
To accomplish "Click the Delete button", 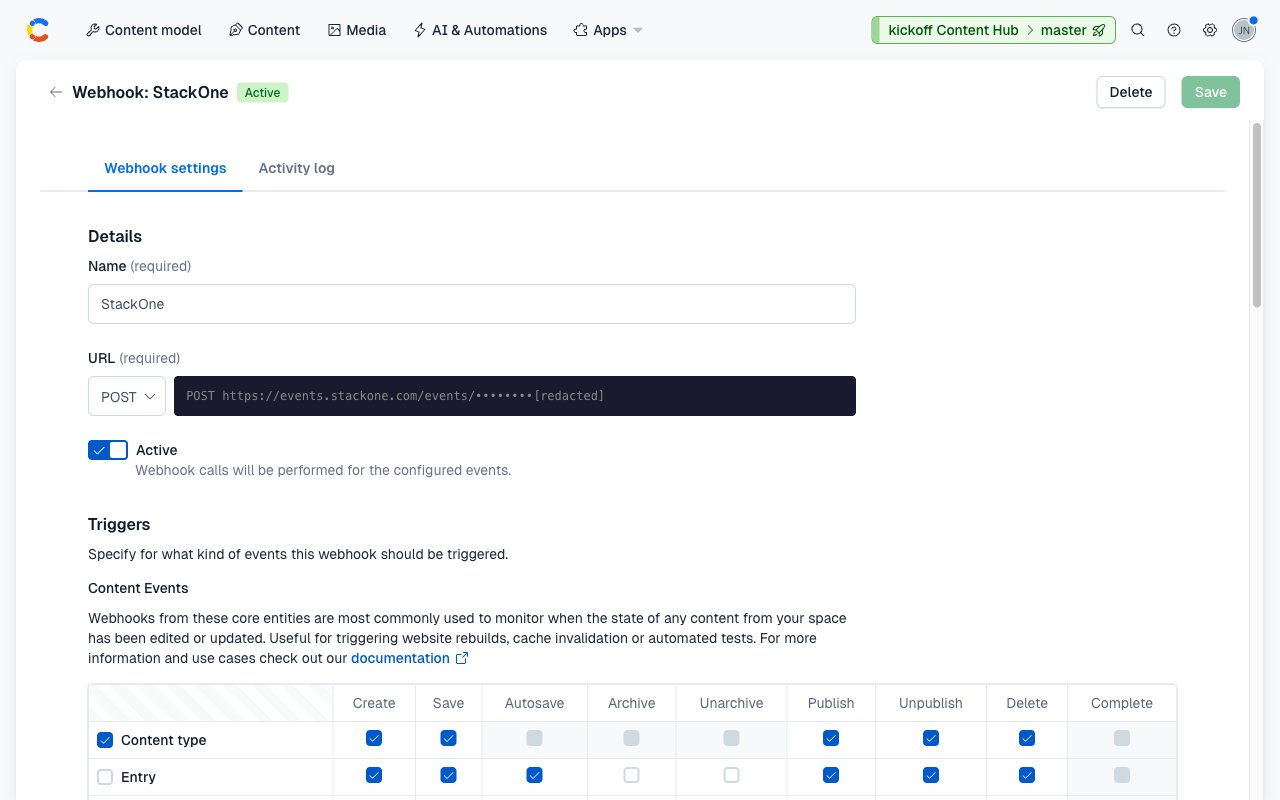I will (x=1131, y=92).
